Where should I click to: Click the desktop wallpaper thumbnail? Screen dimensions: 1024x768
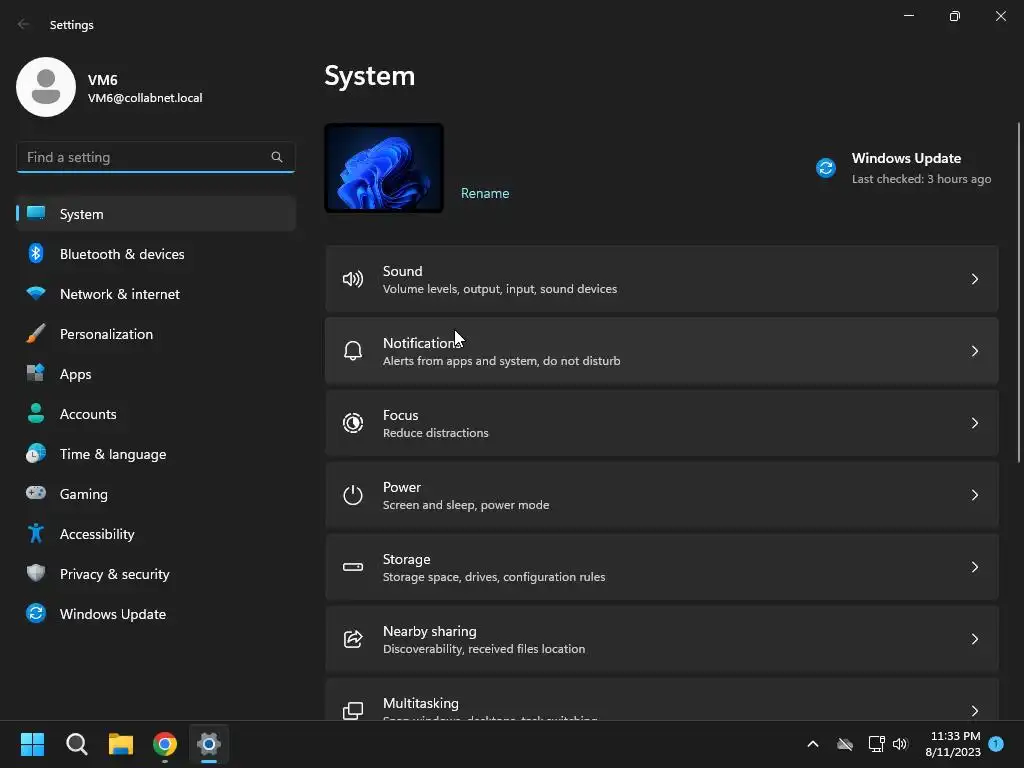pos(384,168)
